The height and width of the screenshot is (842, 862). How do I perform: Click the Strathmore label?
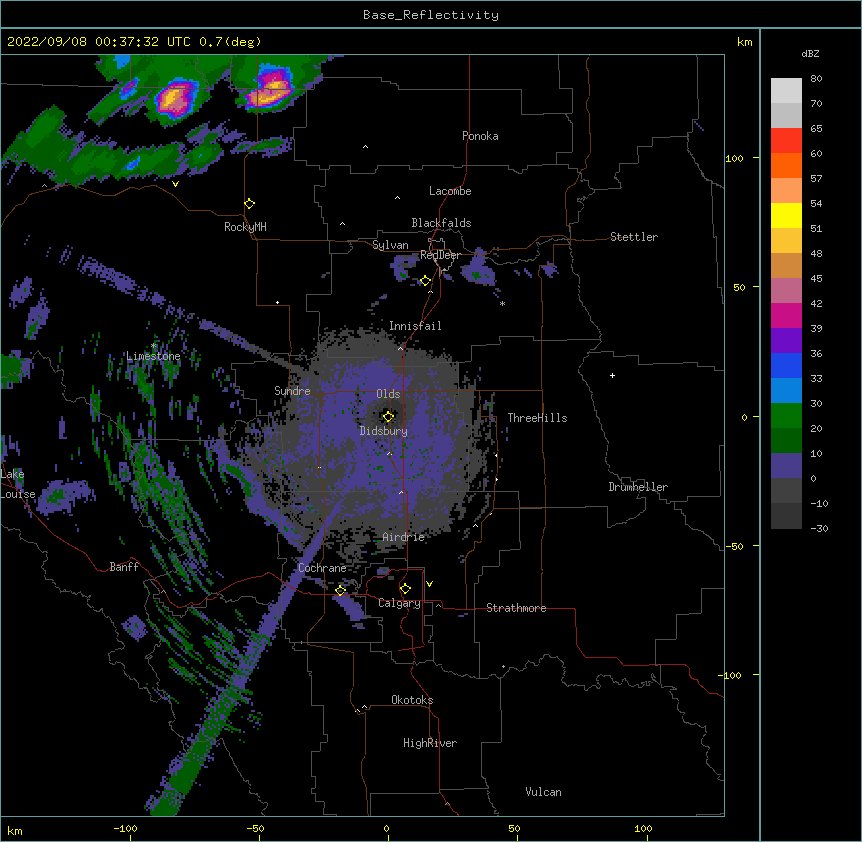pyautogui.click(x=516, y=608)
